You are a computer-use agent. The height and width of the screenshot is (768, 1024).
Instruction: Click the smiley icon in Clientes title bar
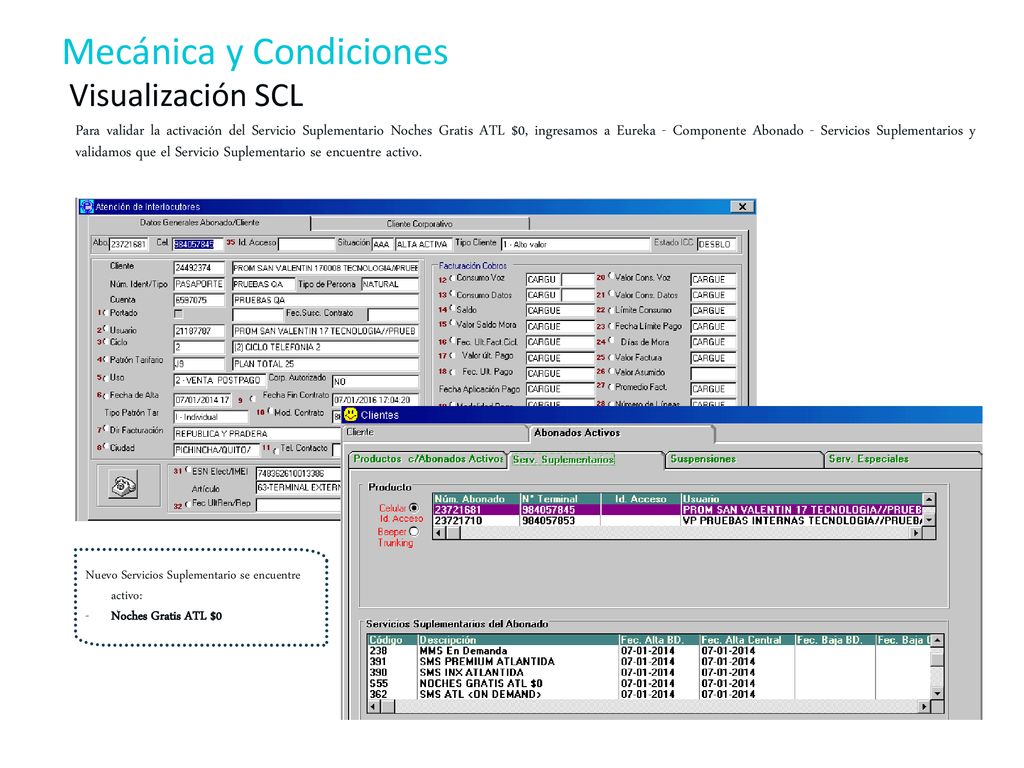351,415
